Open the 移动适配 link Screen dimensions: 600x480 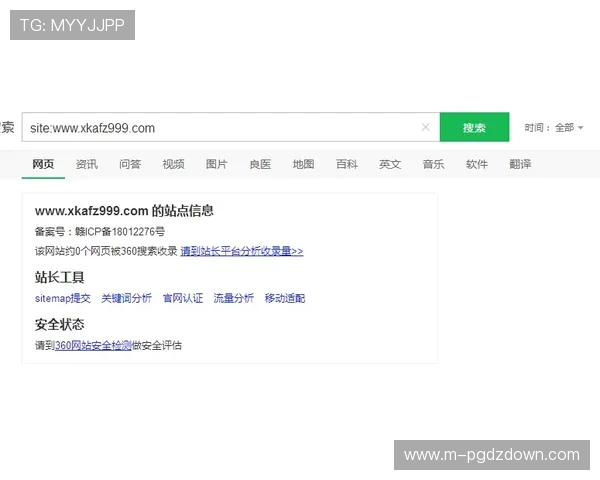285,298
